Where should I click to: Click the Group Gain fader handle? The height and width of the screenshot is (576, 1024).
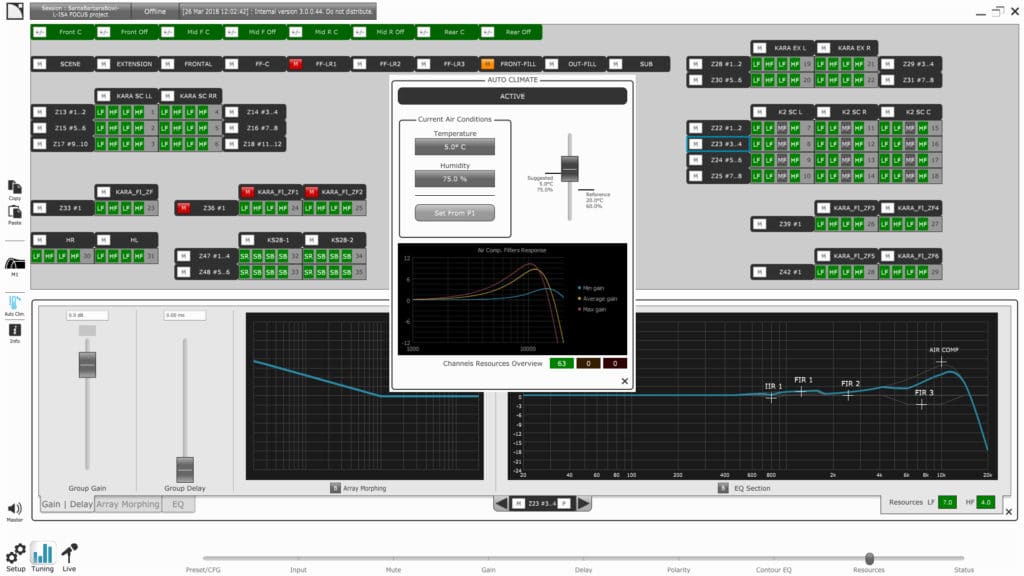coord(87,364)
